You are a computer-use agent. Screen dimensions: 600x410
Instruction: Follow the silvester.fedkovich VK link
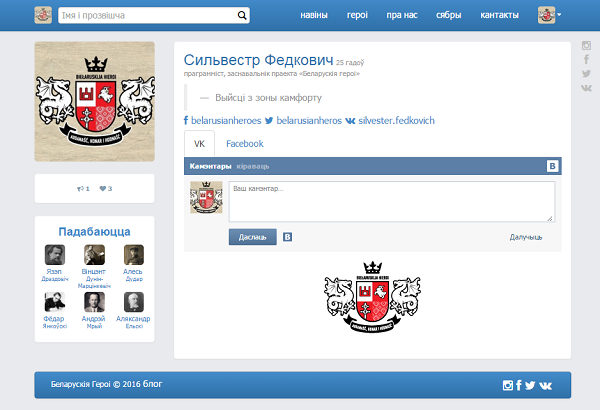[x=395, y=120]
